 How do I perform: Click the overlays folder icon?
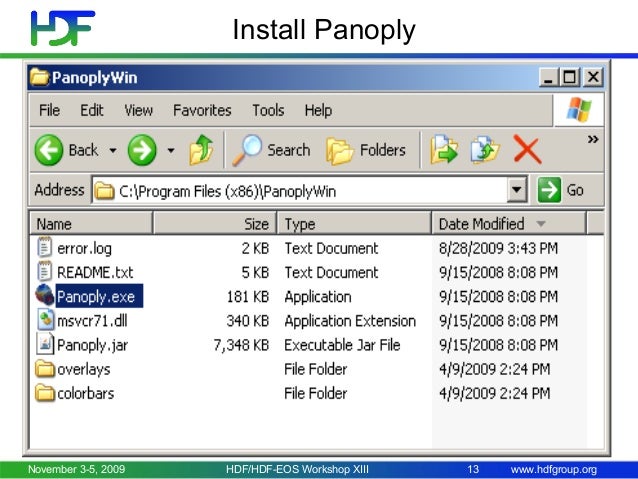pyautogui.click(x=45, y=369)
